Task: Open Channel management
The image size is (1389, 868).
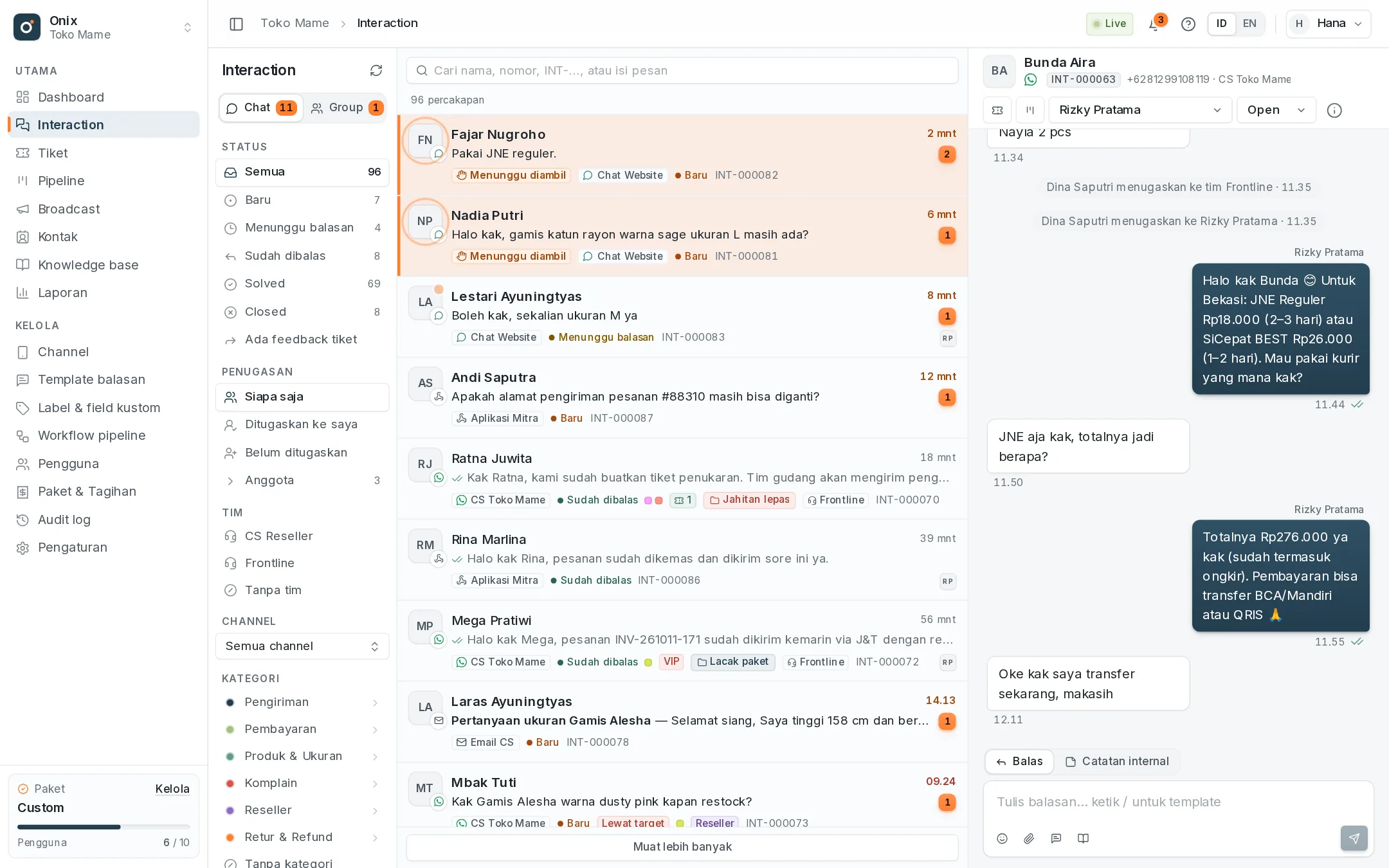Action: 104,352
